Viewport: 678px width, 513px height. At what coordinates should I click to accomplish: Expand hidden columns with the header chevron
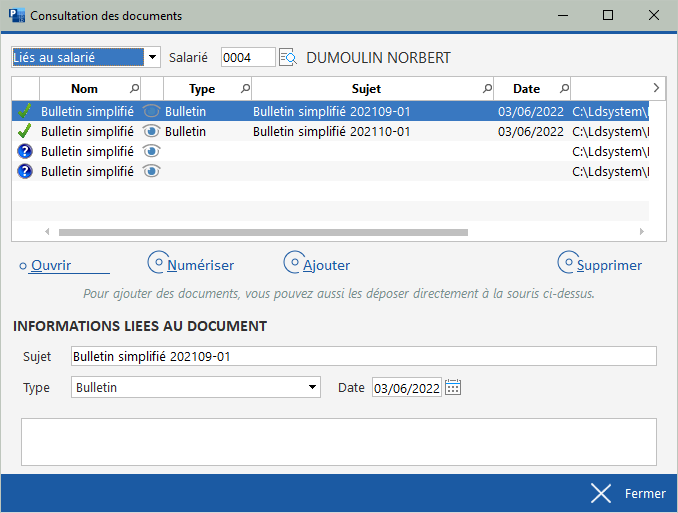coord(656,88)
